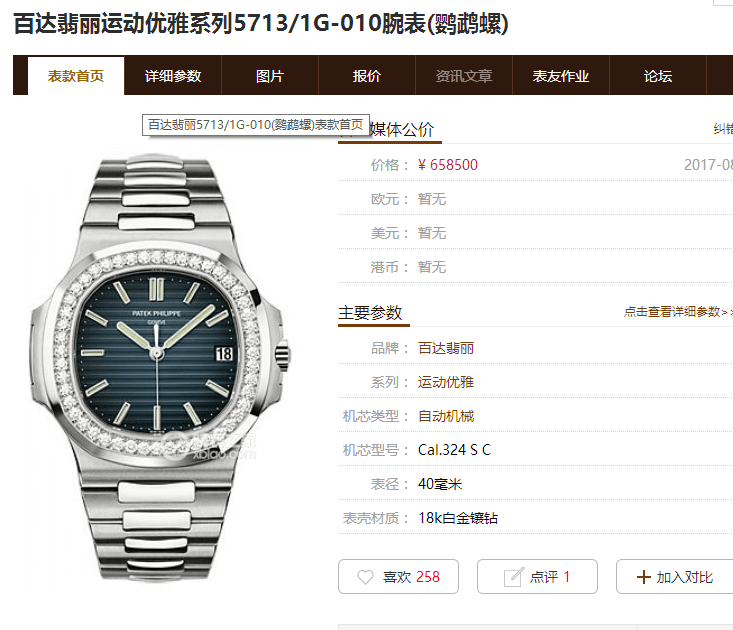Click the 点评 1 button
The width and height of the screenshot is (733, 630).
[x=537, y=577]
